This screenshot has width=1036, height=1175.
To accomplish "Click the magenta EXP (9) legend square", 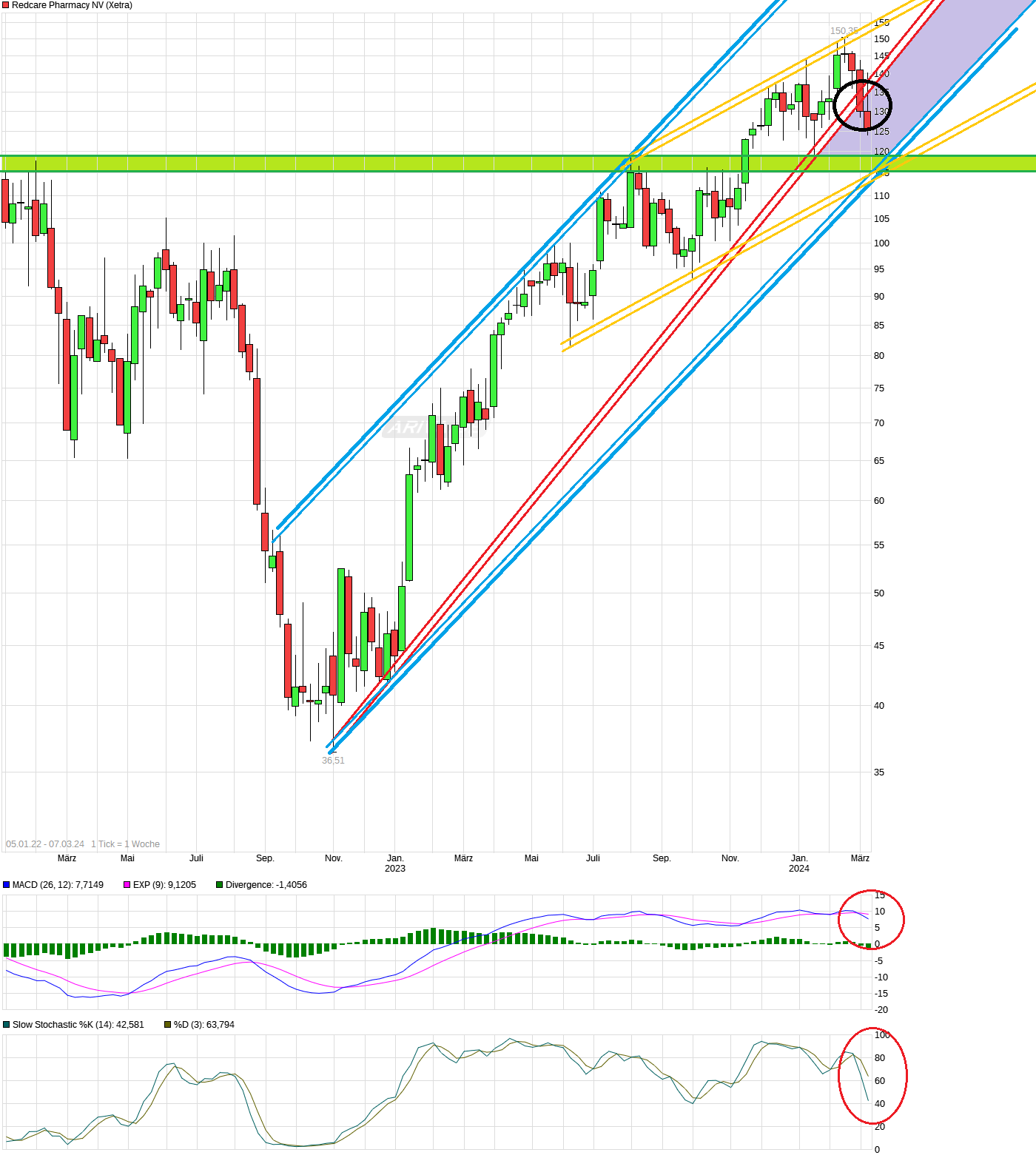I will (127, 885).
